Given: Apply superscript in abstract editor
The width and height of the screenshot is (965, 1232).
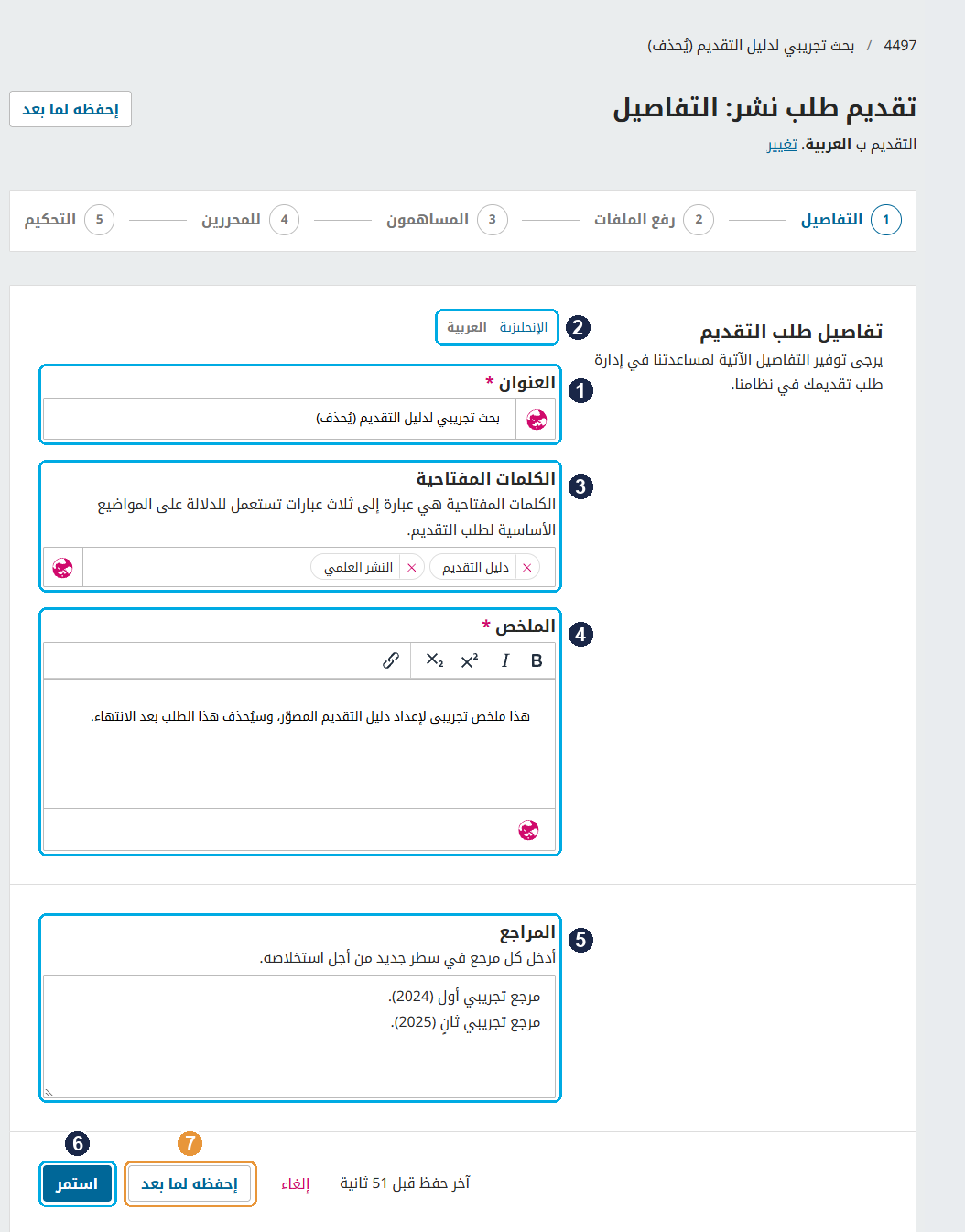Looking at the screenshot, I should point(470,660).
